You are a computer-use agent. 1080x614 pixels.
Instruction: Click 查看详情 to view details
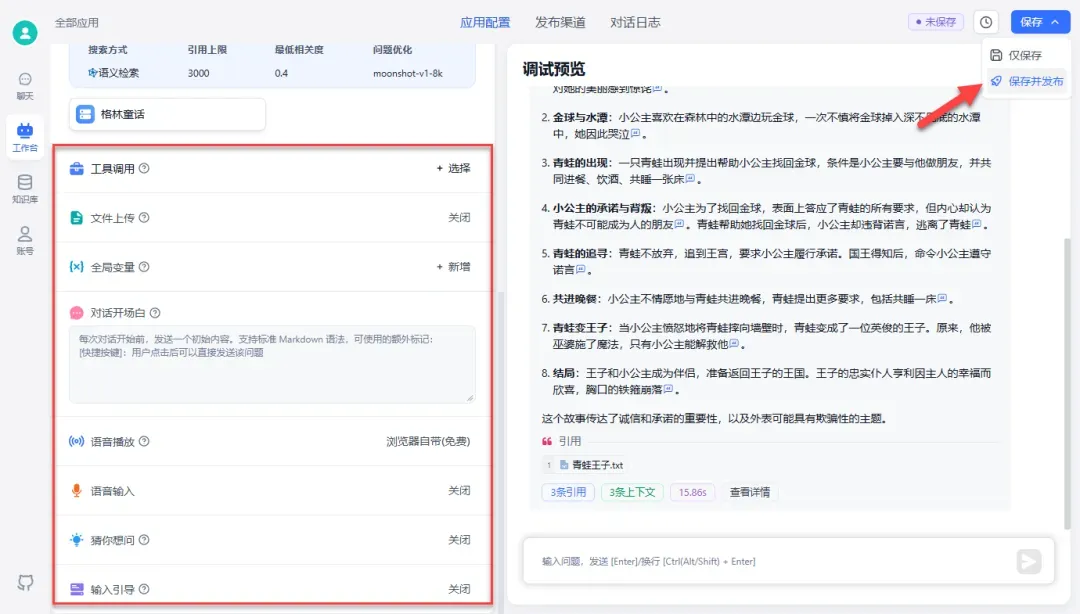tap(750, 492)
